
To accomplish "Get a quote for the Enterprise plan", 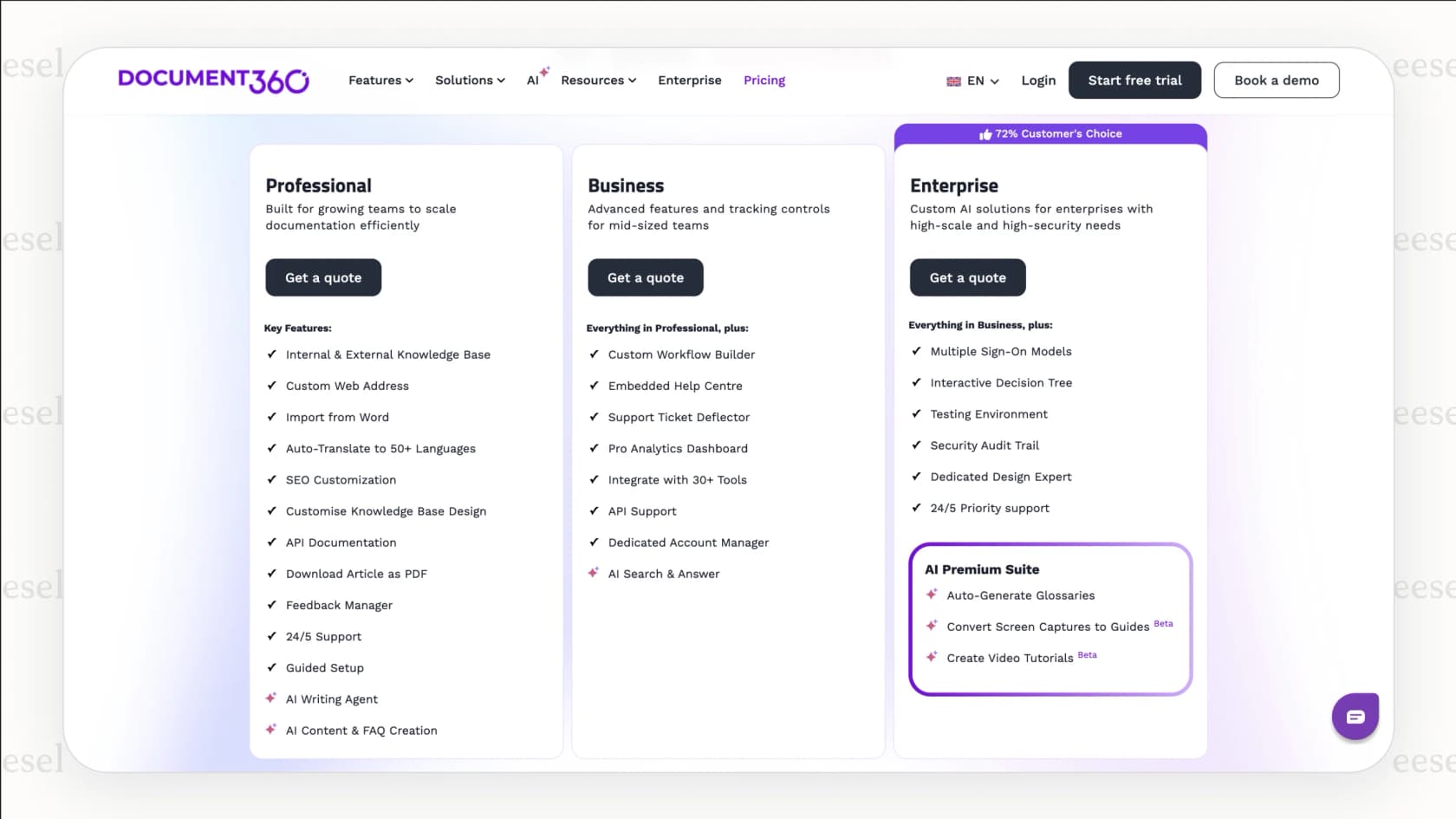I will tap(968, 277).
